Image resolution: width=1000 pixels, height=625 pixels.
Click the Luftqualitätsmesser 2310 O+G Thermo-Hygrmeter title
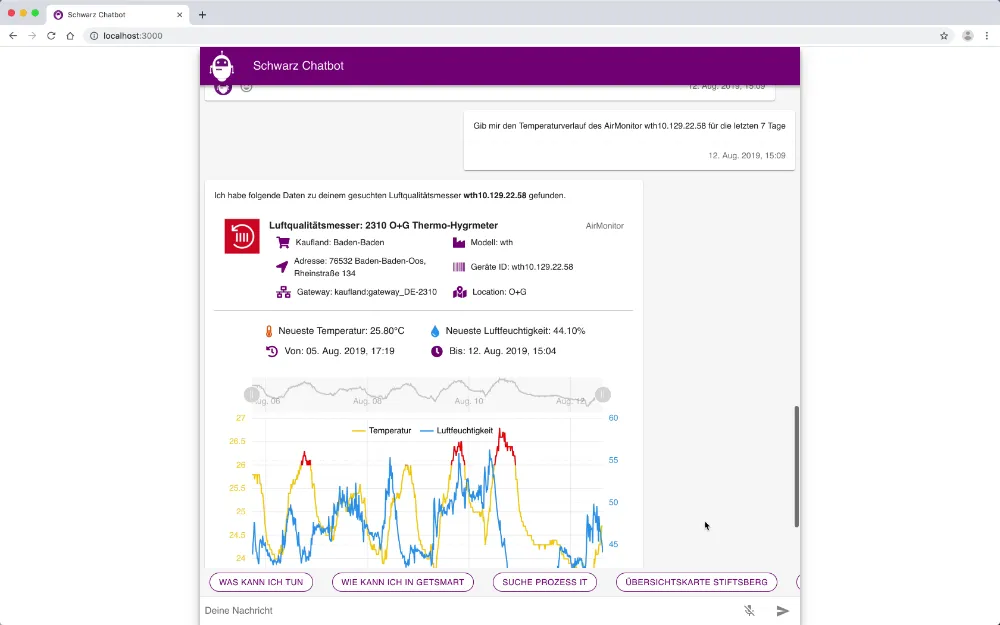383,225
